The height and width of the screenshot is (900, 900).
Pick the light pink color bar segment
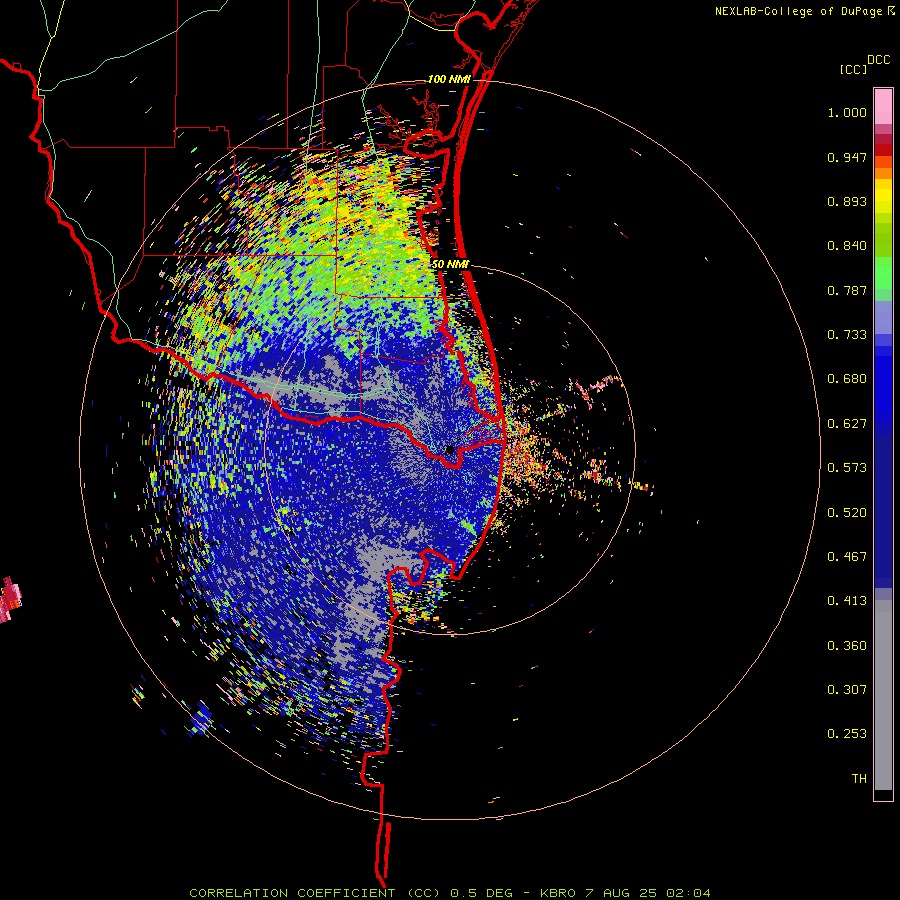[883, 107]
